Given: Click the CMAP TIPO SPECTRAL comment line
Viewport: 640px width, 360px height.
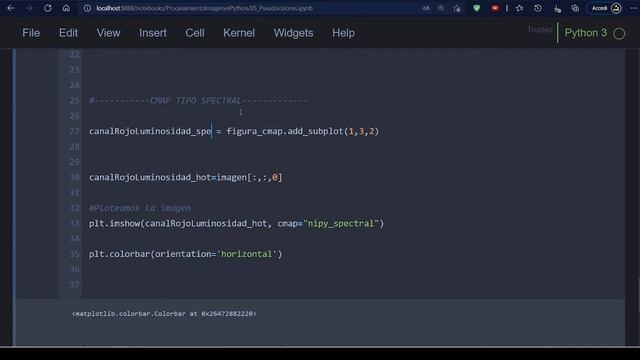Looking at the screenshot, I should point(198,100).
